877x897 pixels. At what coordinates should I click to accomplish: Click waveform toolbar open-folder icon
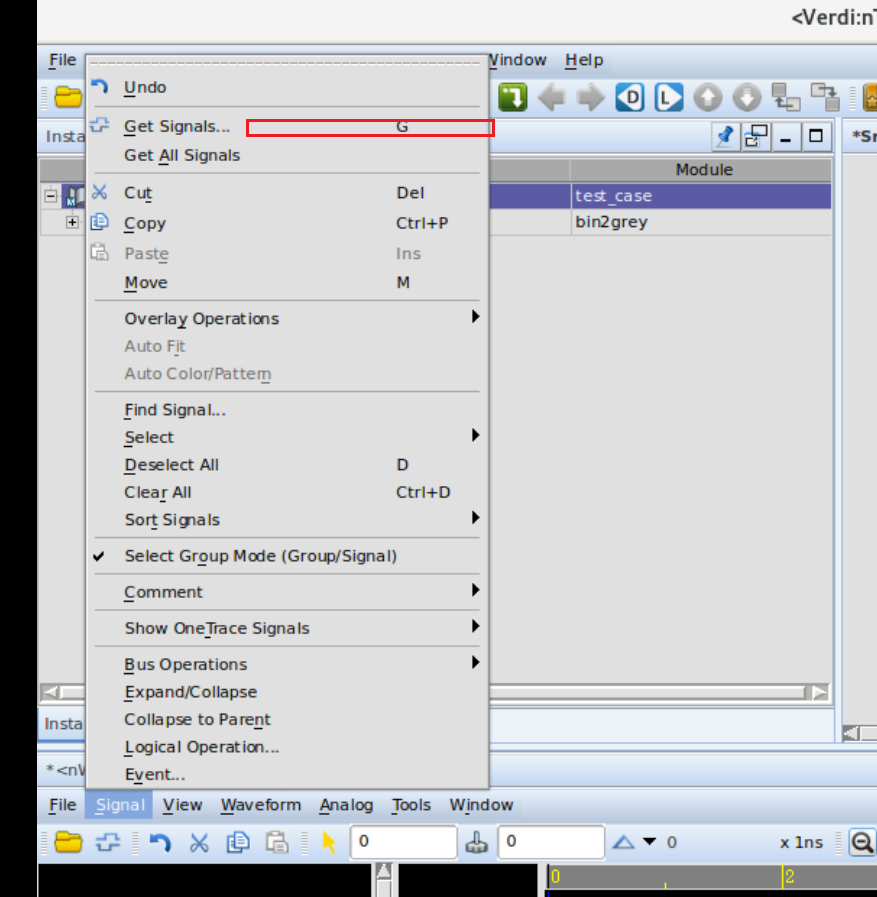click(x=68, y=842)
